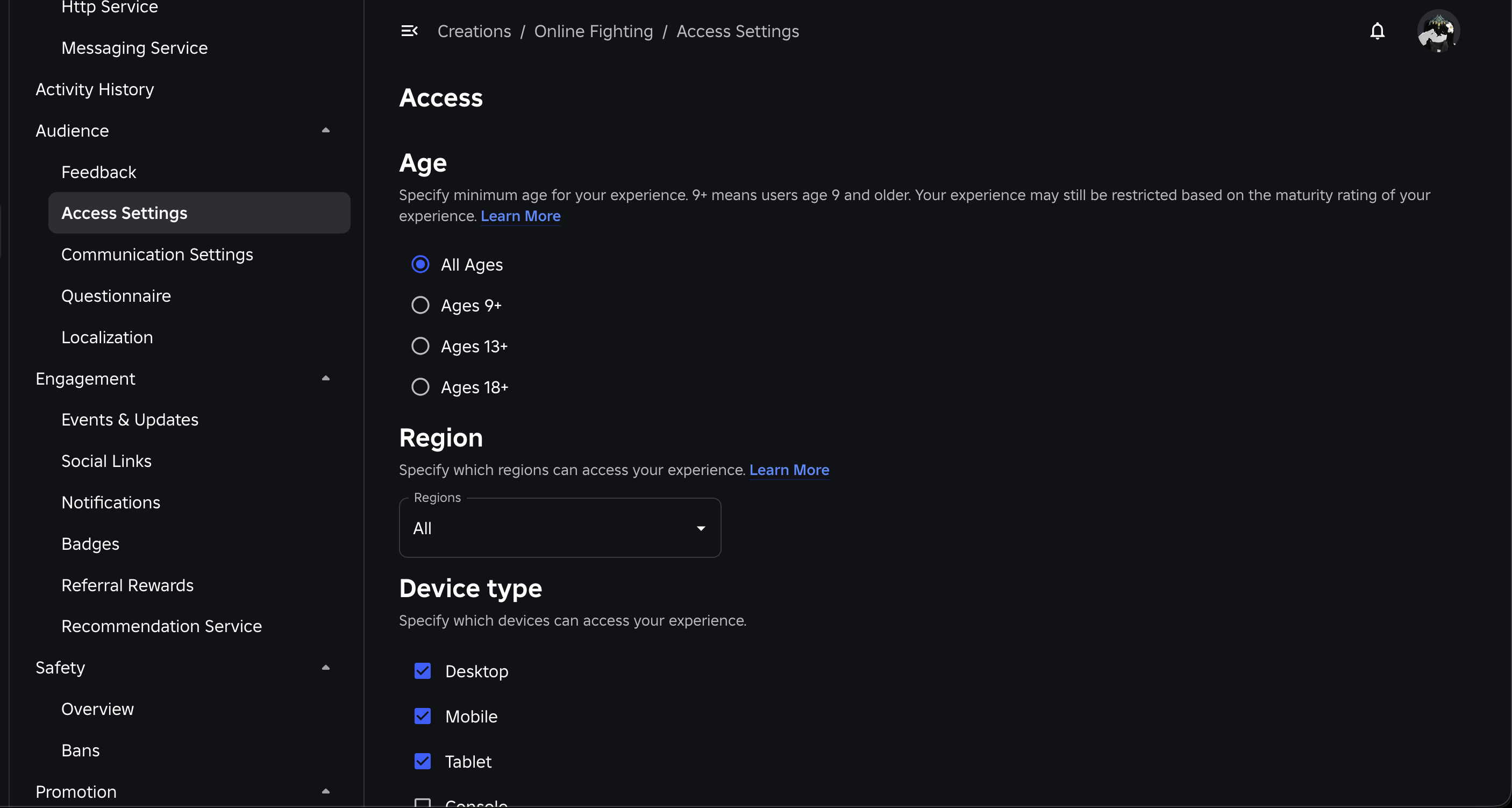Collapse the Engagement section arrow
Screen dimensions: 1512x808
[x=326, y=379]
